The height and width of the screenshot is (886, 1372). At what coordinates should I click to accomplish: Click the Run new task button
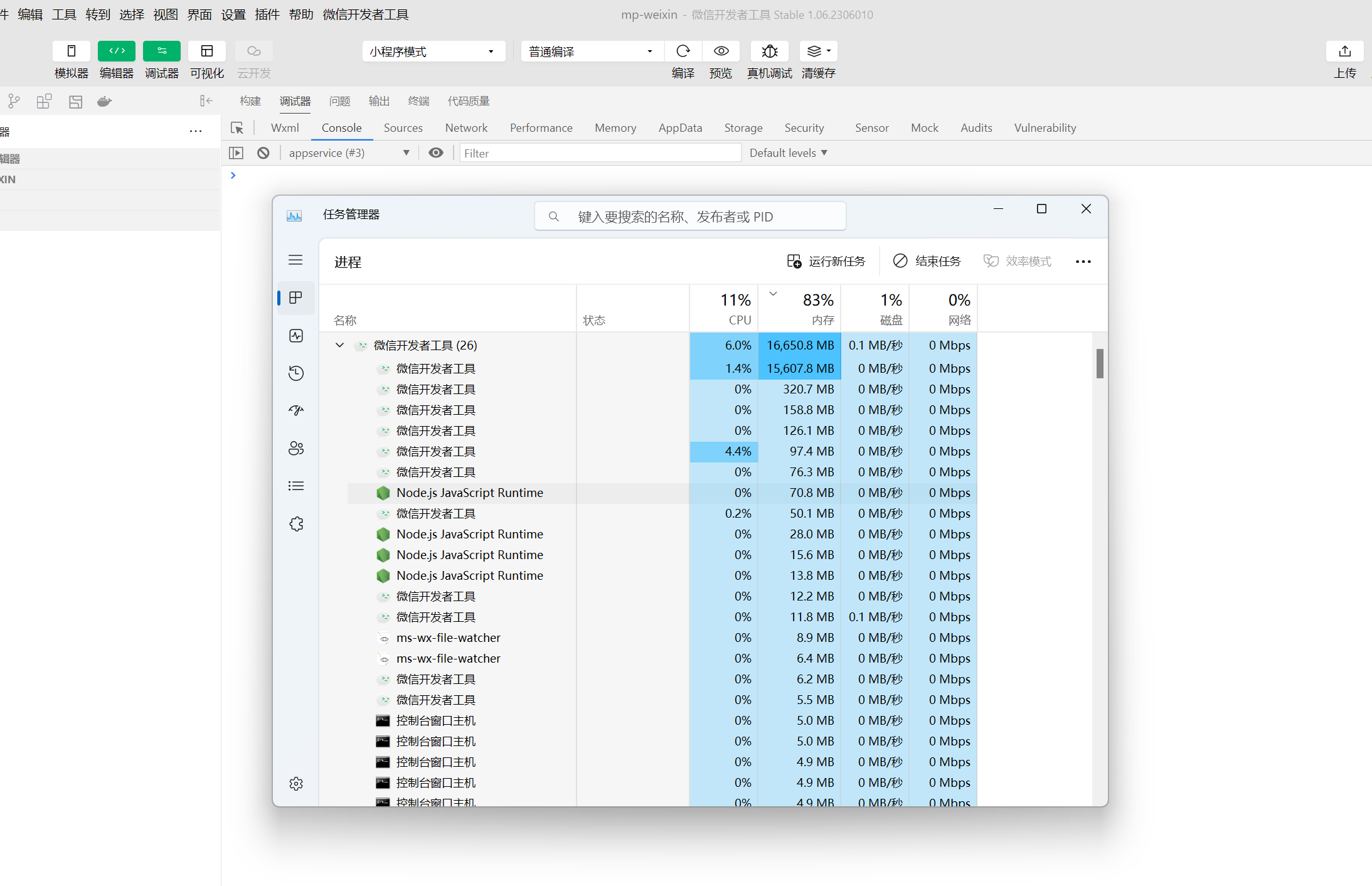(826, 261)
